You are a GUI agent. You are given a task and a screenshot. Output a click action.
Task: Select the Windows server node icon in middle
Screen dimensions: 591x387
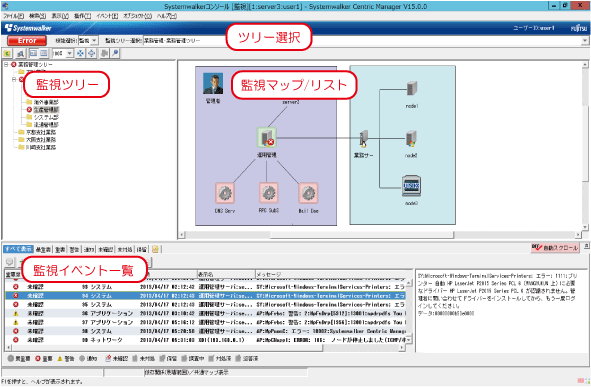click(x=411, y=139)
